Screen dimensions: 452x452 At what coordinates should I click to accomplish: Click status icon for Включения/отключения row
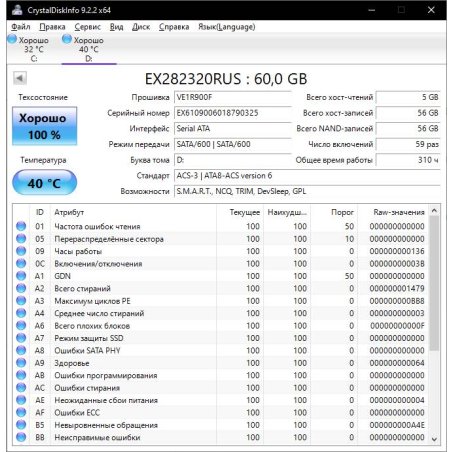pos(21,263)
